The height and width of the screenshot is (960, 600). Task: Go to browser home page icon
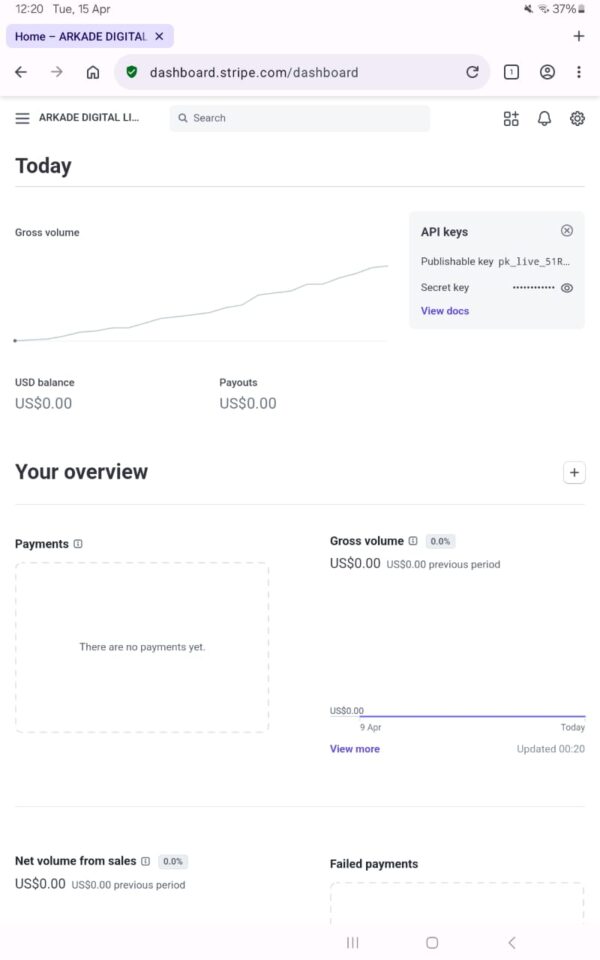[x=93, y=72]
